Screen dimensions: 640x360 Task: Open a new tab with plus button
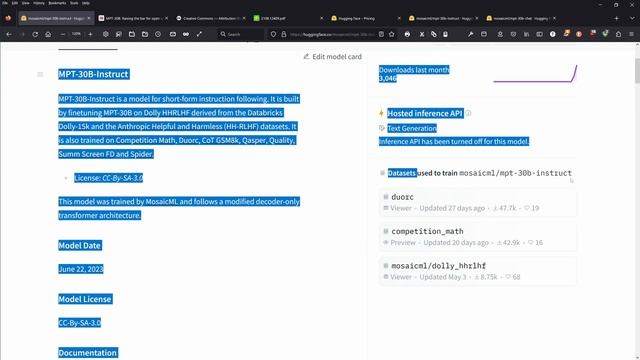(616, 18)
